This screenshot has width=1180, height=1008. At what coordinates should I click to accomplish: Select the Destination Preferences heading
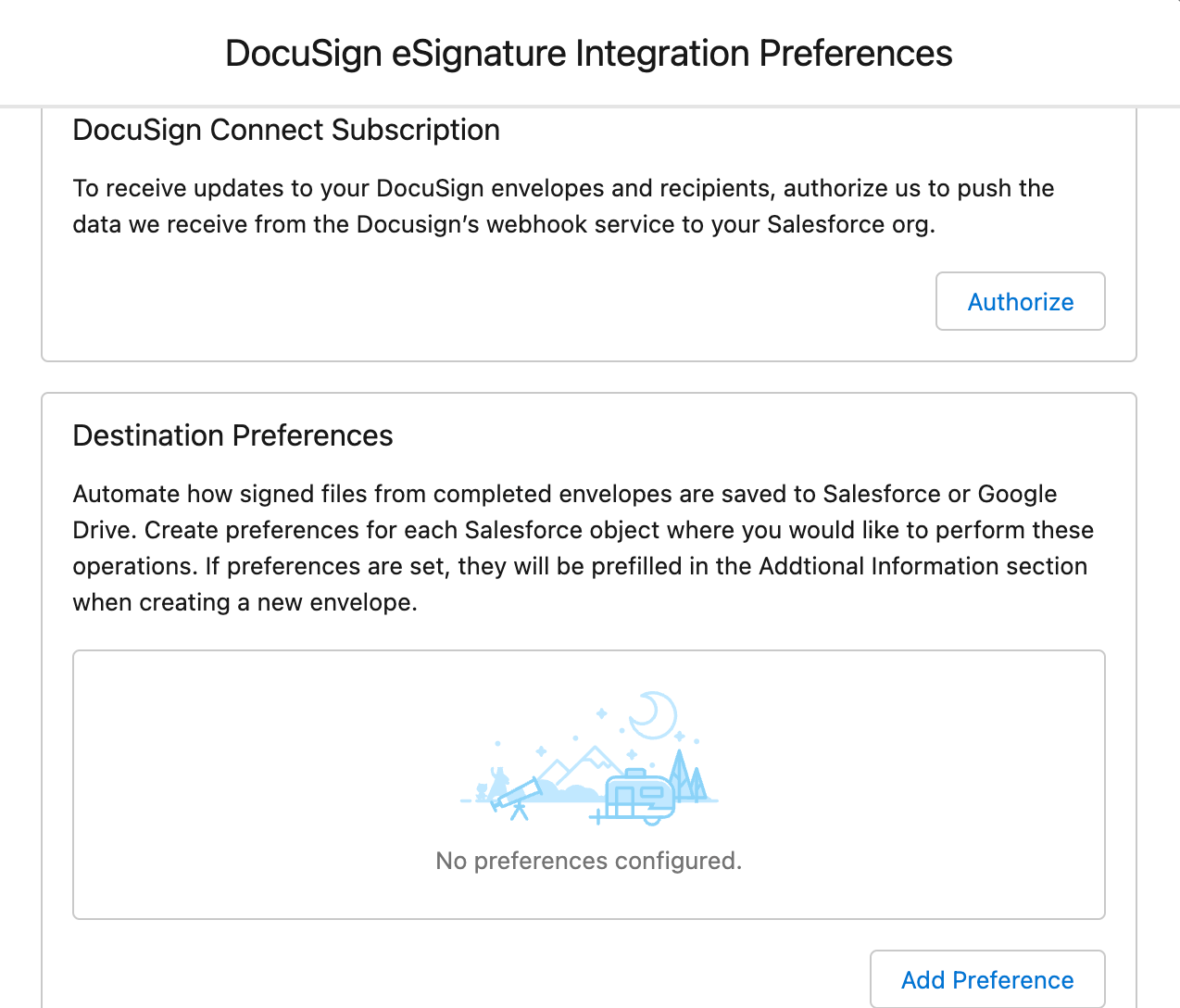coord(232,435)
